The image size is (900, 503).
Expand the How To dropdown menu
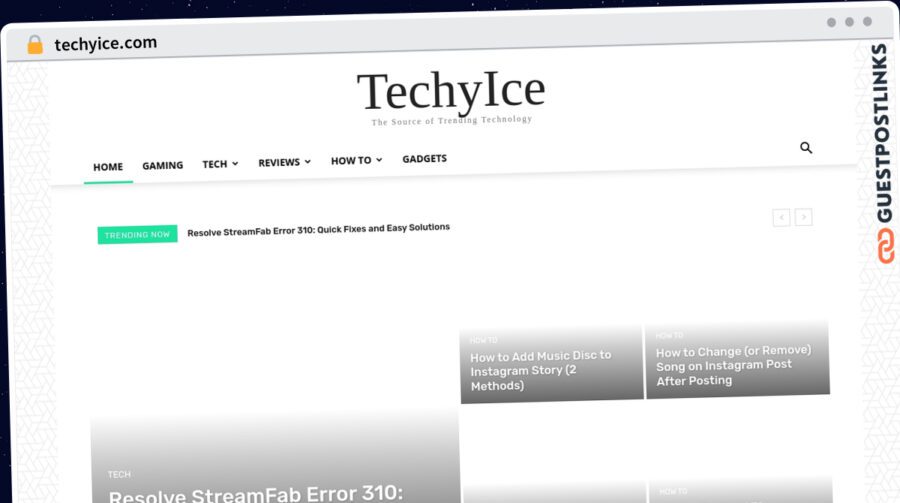click(x=356, y=161)
